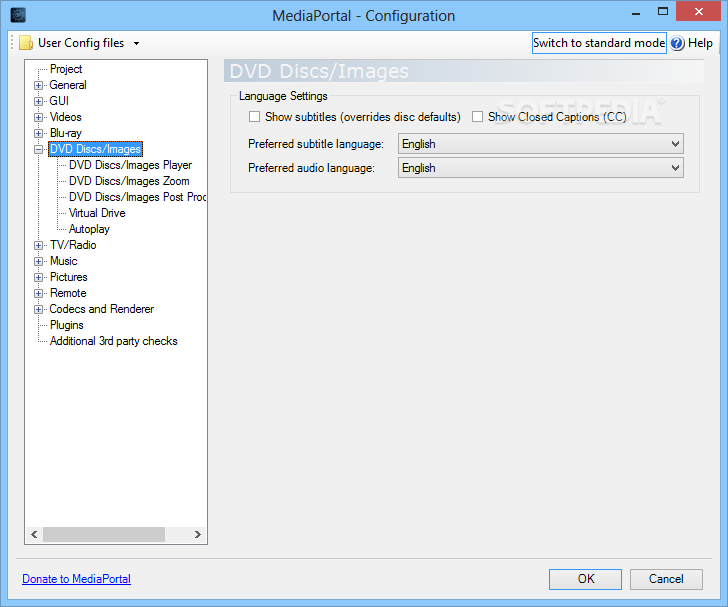Enable Show subtitles checkbox
Image resolution: width=728 pixels, height=607 pixels.
point(254,117)
